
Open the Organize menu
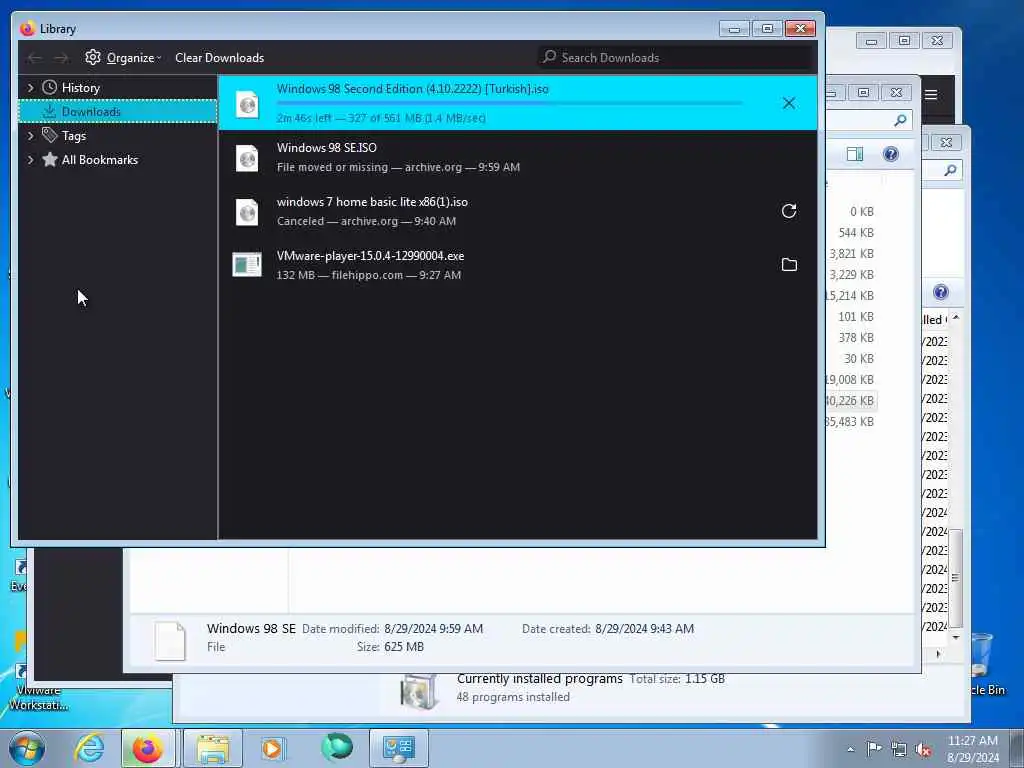123,57
